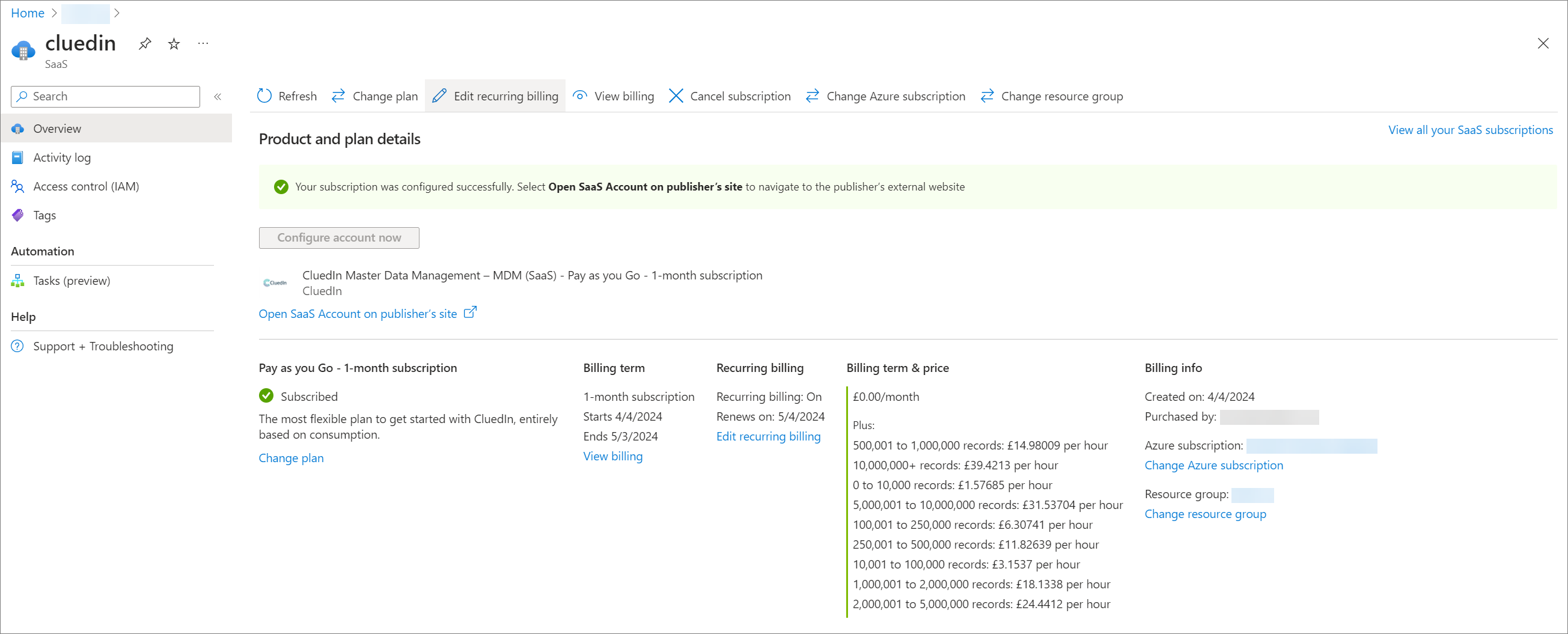This screenshot has height=634, width=1568.
Task: Expand the breadcrumb chevron after Home
Action: 54,13
